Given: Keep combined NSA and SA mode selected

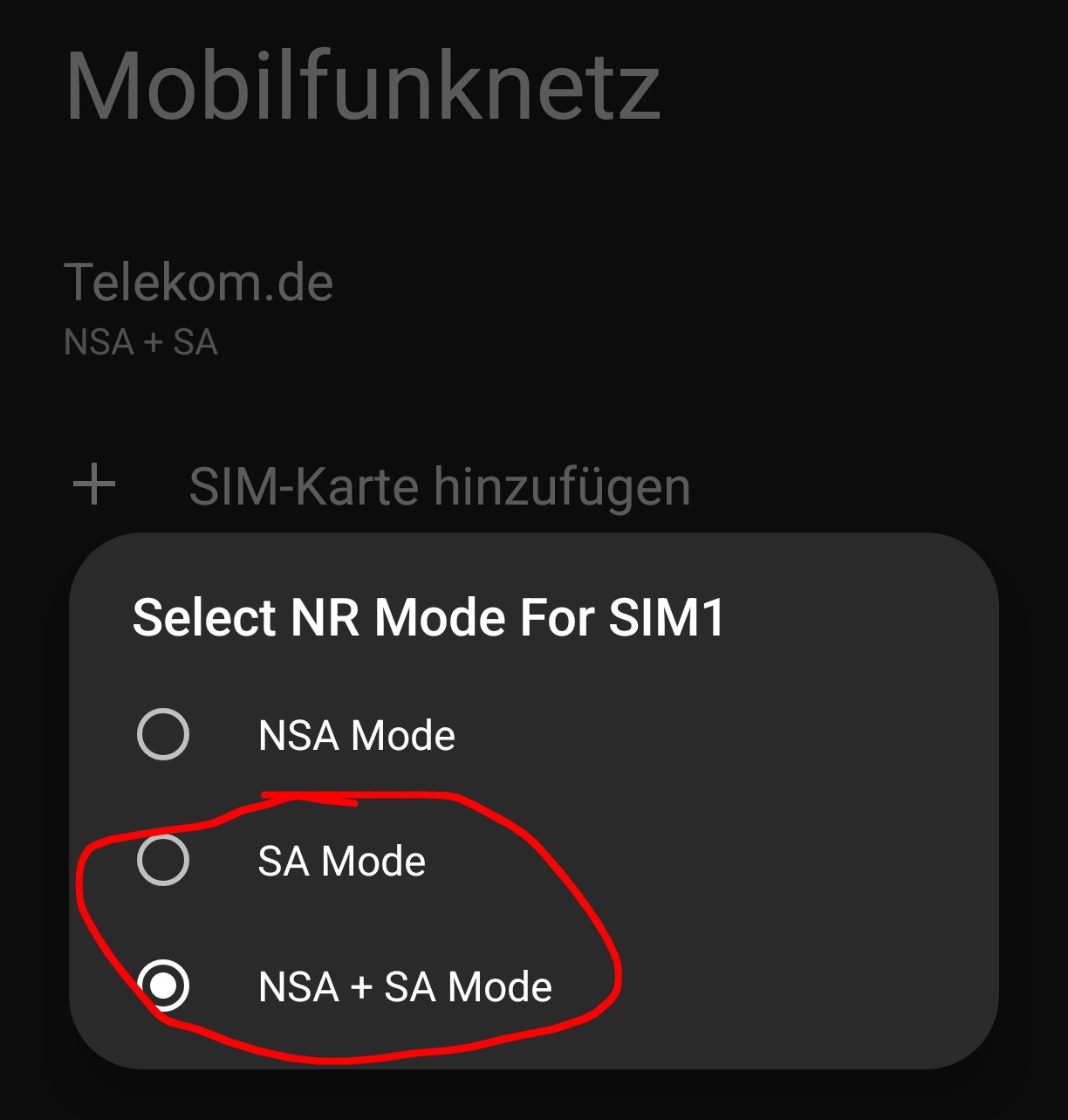Looking at the screenshot, I should [163, 986].
